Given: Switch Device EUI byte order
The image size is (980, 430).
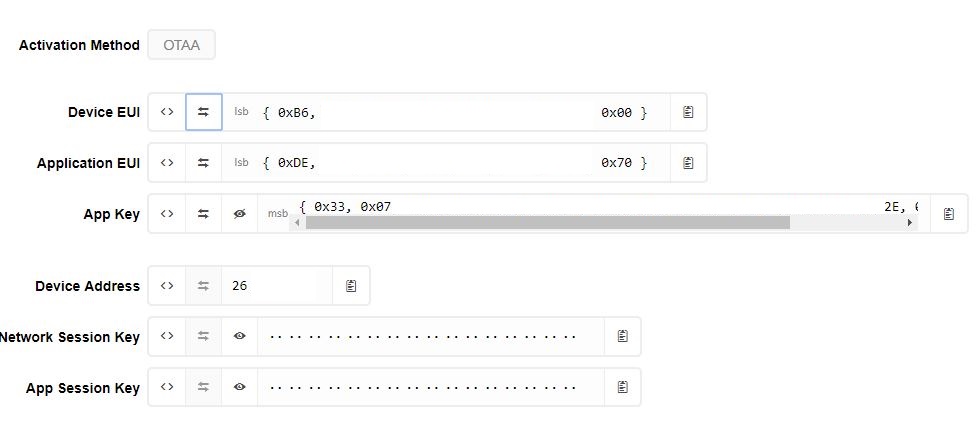Looking at the screenshot, I should click(204, 112).
